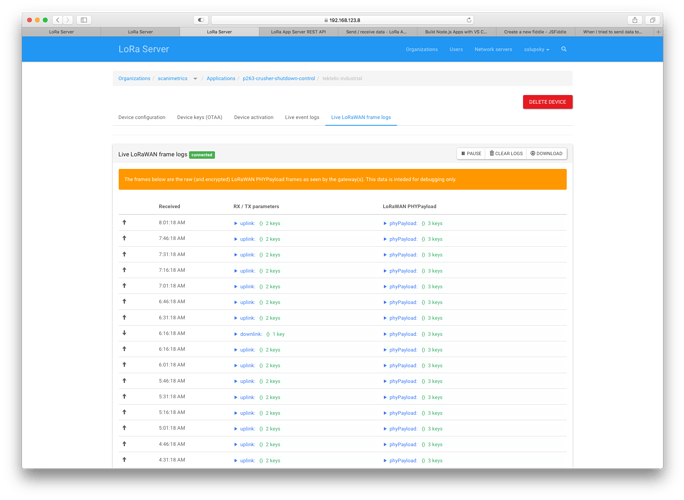This screenshot has width=684, height=500.
Task: Click the green connected status badge
Action: tap(202, 155)
